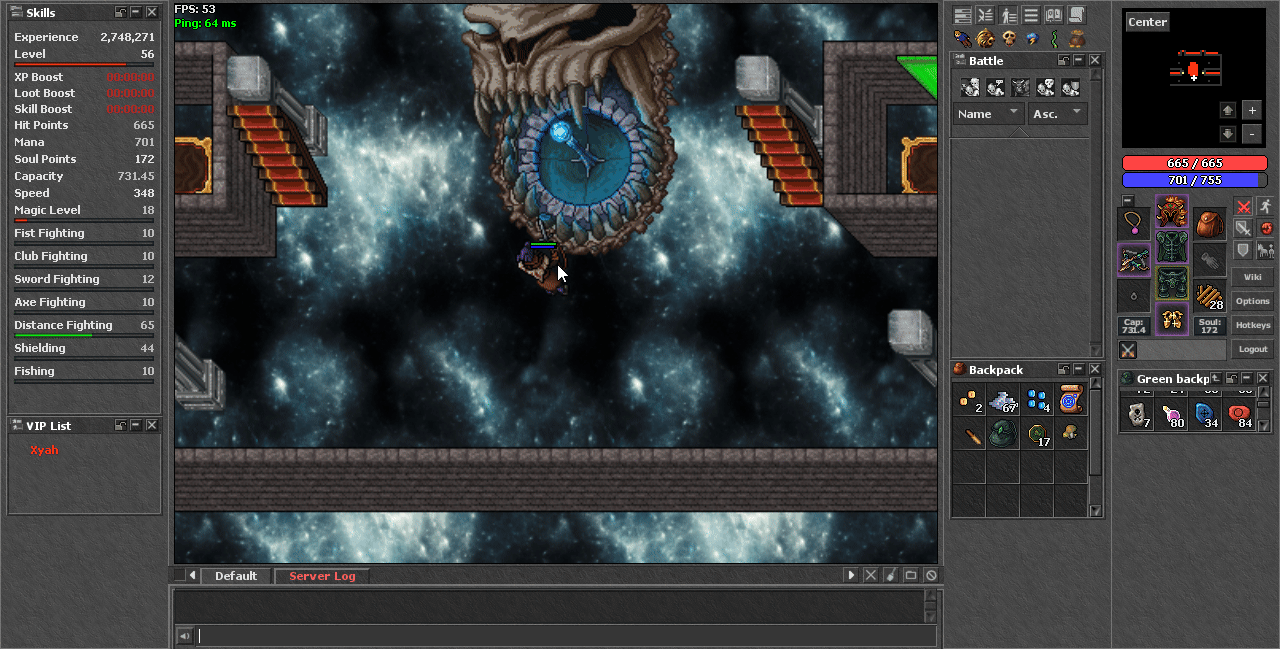1280x649 pixels.
Task: Click the minimap floor up arrow
Action: [x=1228, y=110]
